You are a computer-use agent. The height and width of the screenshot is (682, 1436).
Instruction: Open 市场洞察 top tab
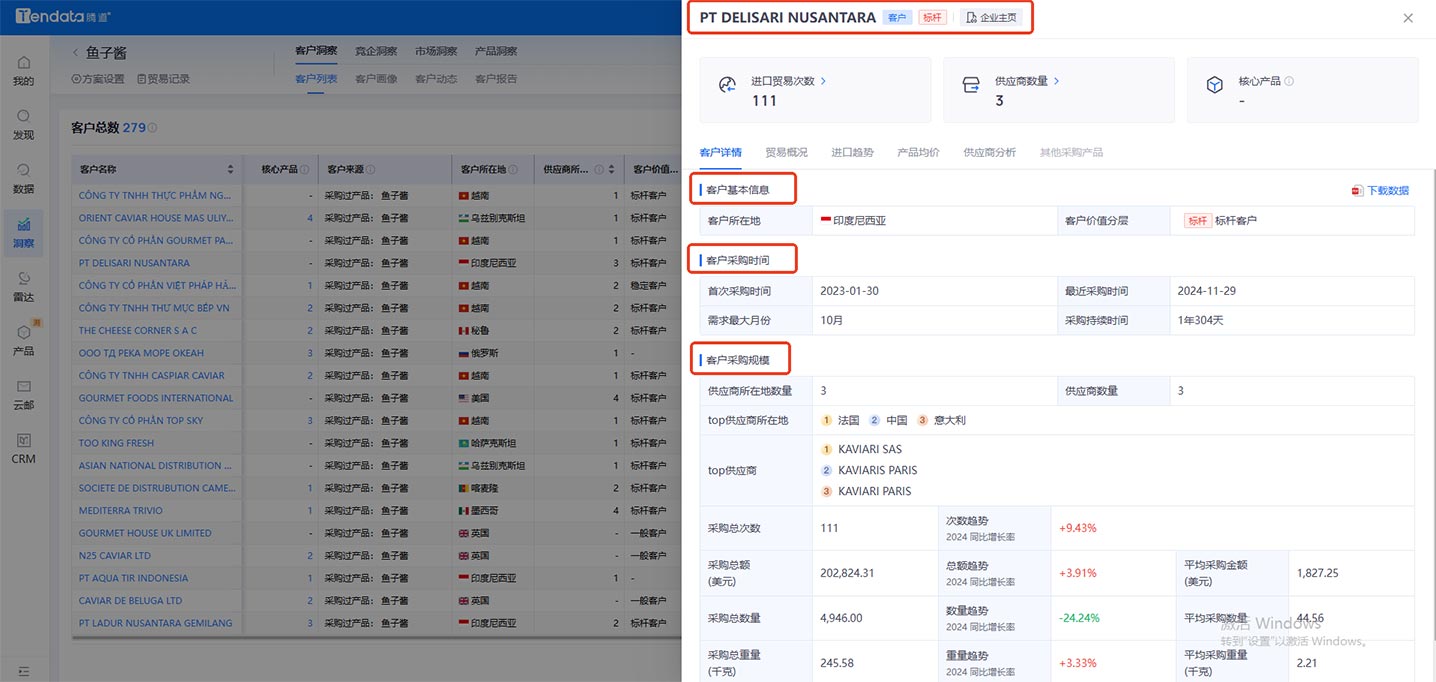pos(436,51)
